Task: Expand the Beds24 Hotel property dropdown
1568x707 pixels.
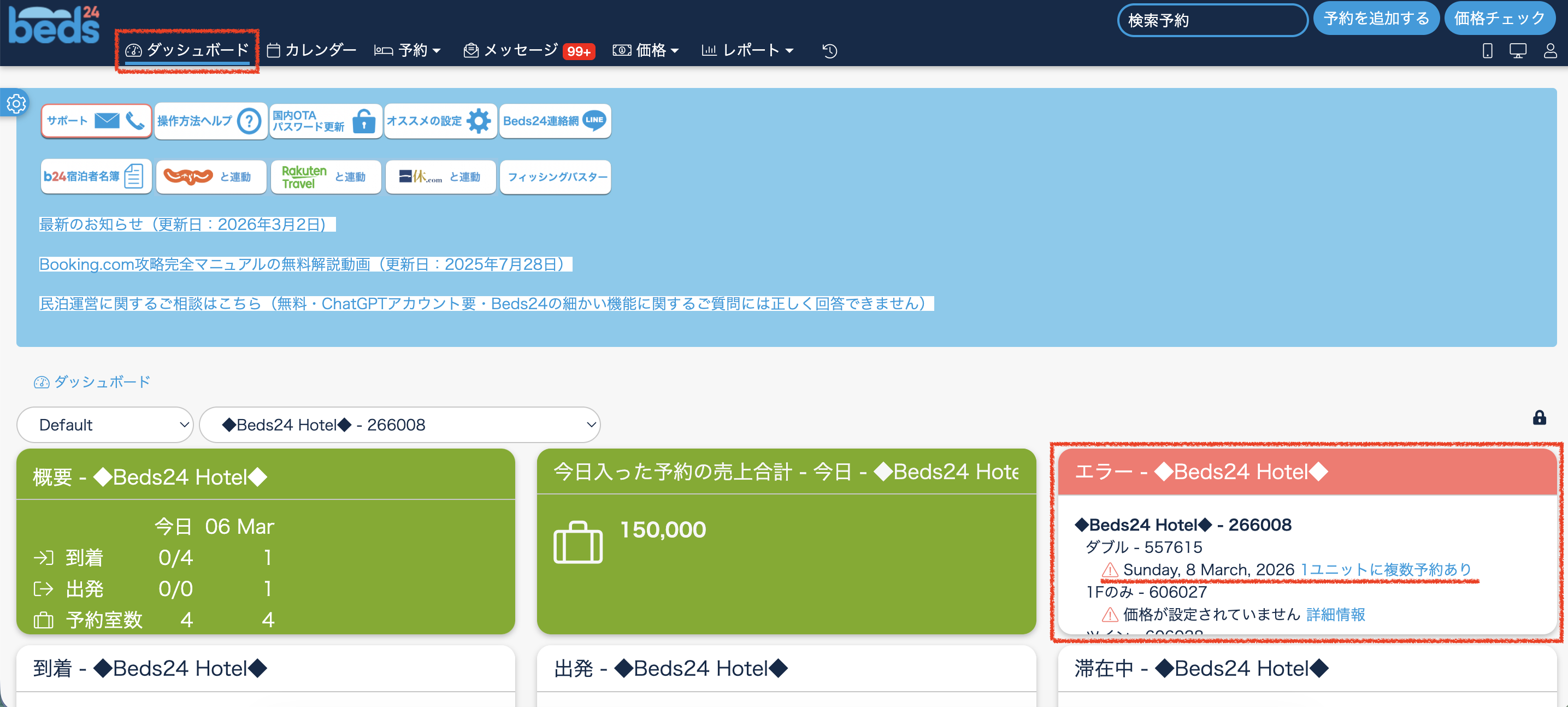Action: [x=399, y=425]
